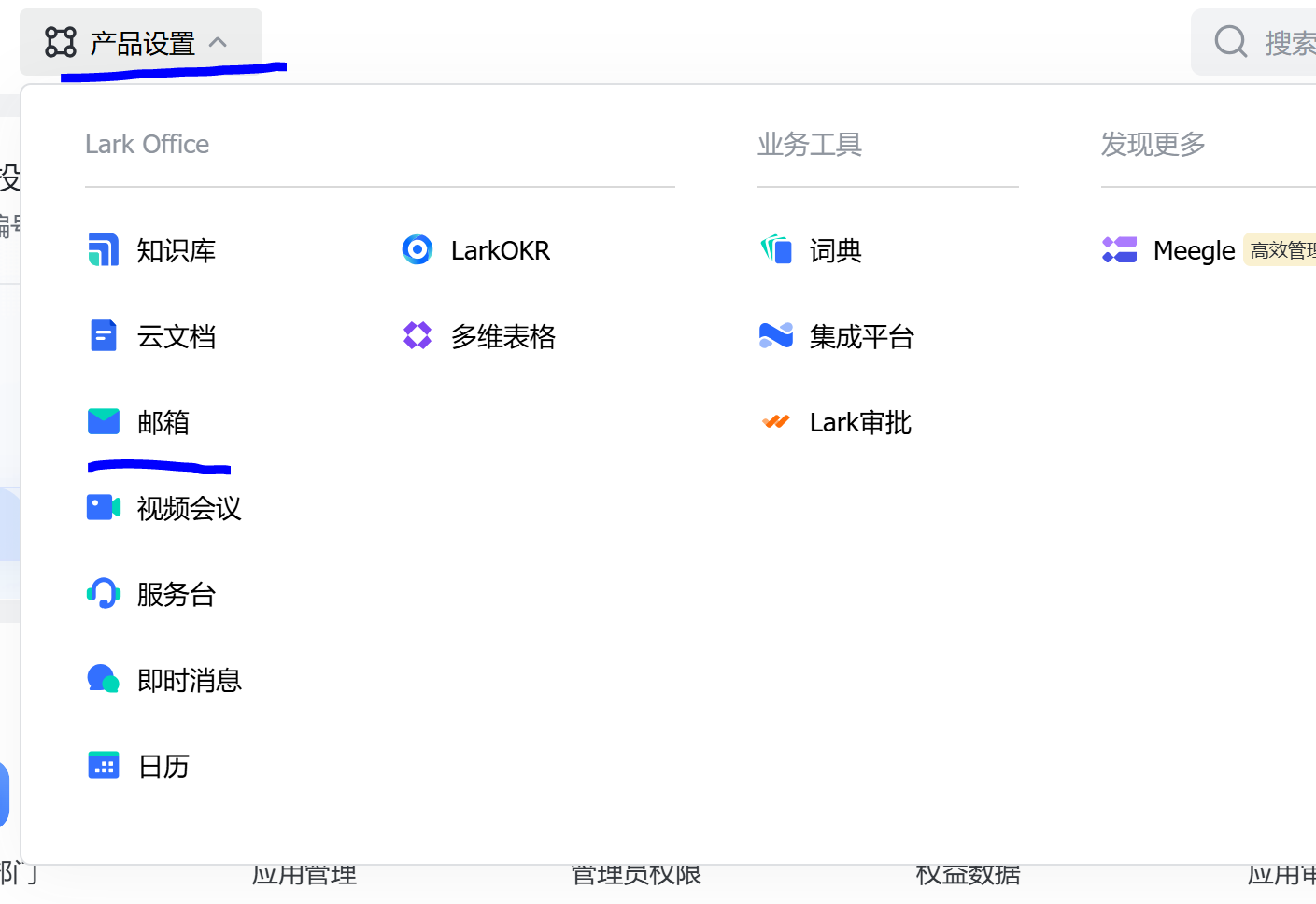Click the LarkOKR circular icon
This screenshot has width=1316, height=904.
[417, 249]
